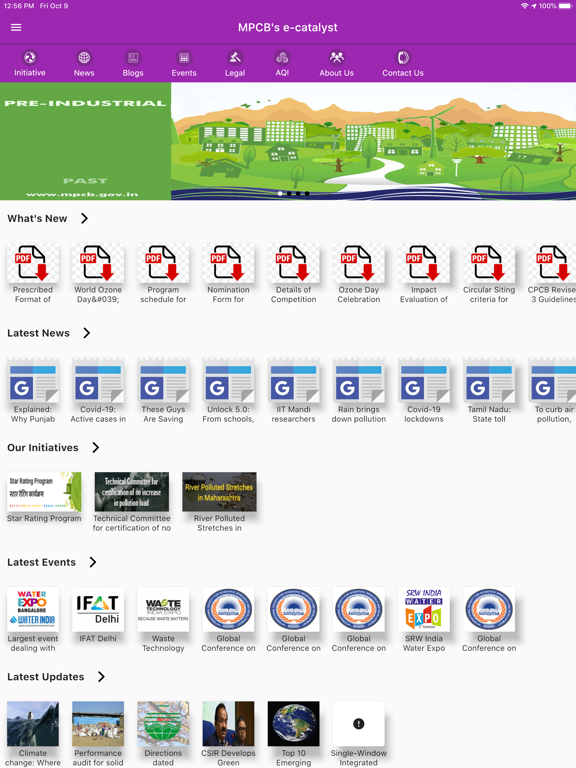The image size is (576, 768).
Task: Open news item Unlock 5.0: From schools
Action: 228,382
